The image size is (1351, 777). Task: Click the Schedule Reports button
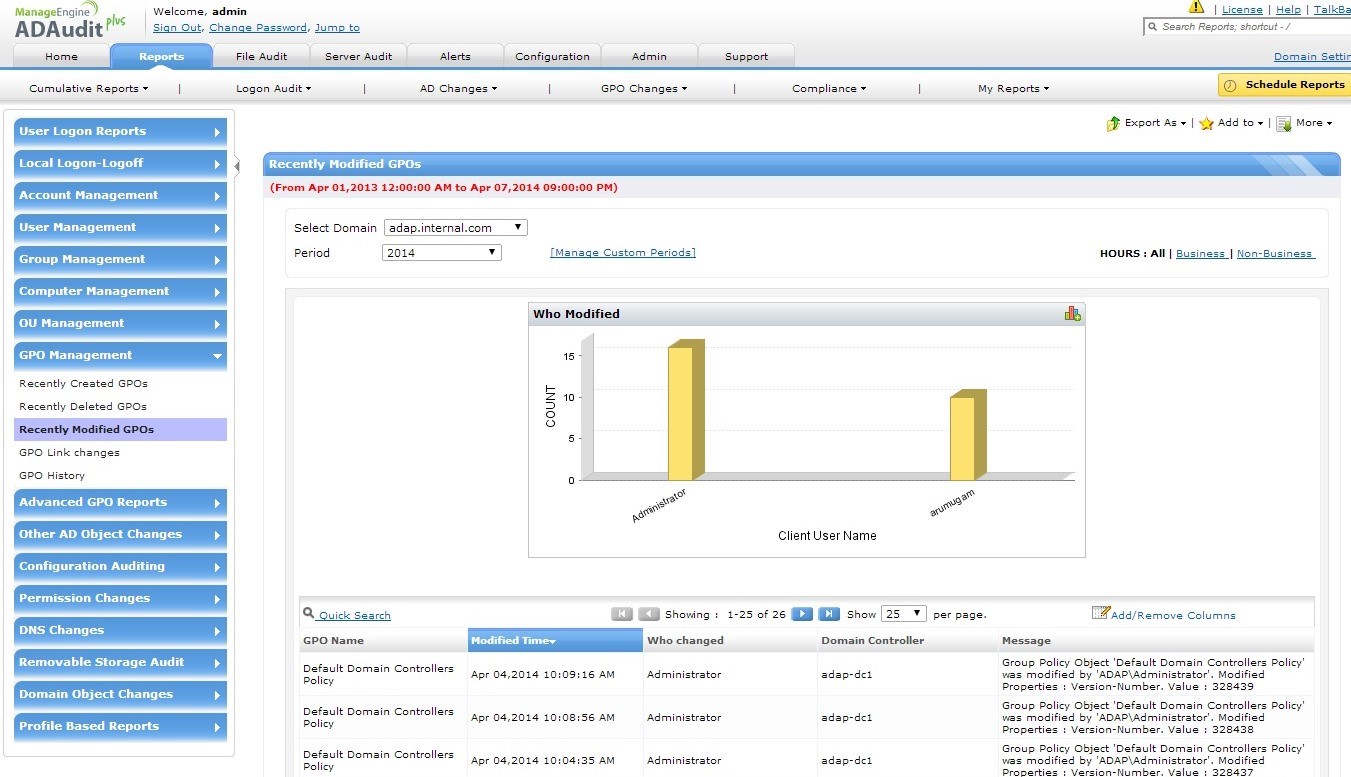click(1284, 85)
